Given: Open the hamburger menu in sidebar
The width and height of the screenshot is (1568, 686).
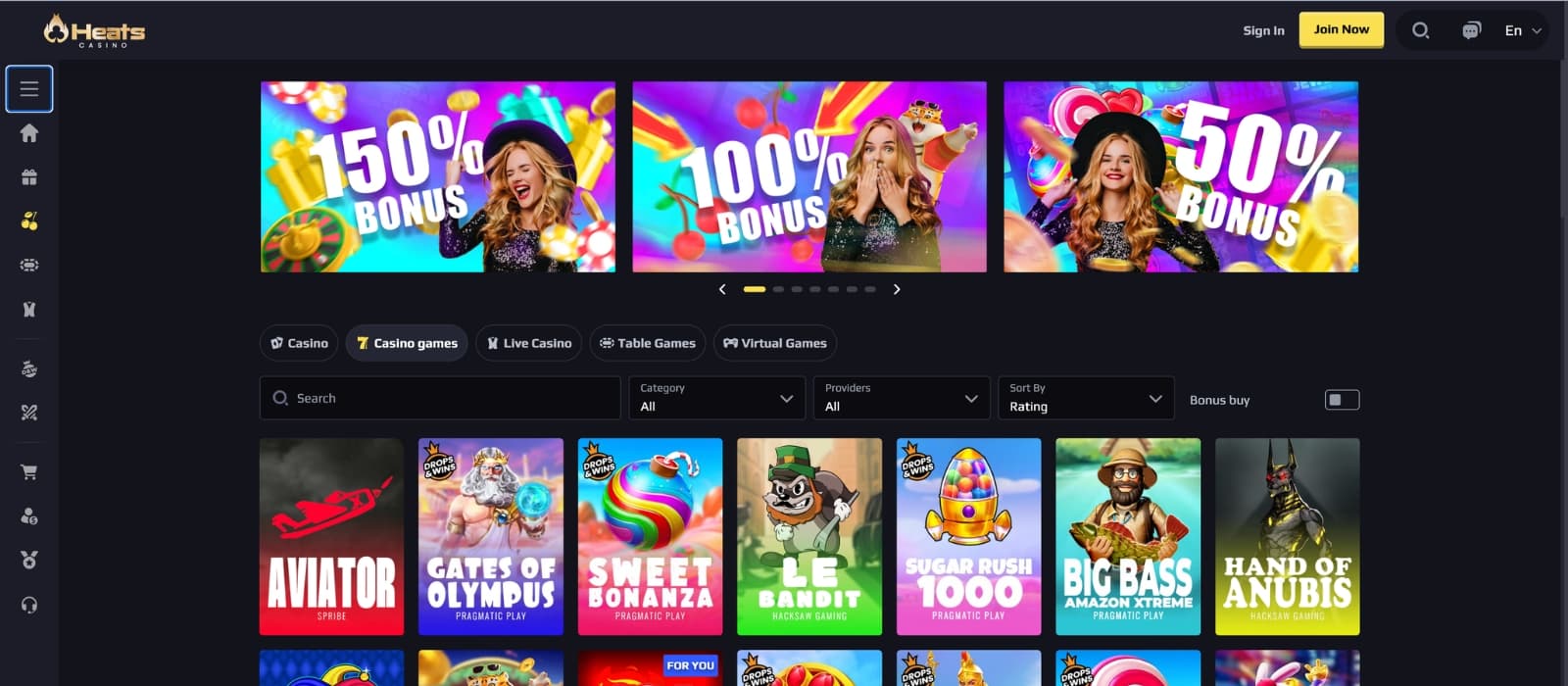Looking at the screenshot, I should pyautogui.click(x=29, y=89).
